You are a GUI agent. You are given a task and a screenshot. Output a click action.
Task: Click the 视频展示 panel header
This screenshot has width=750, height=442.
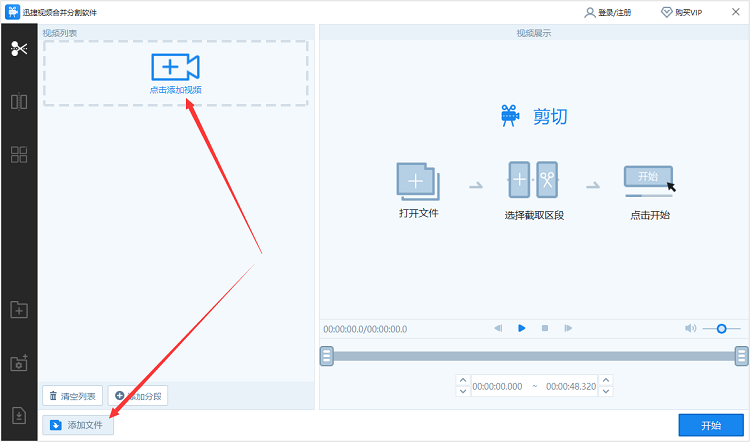(x=534, y=33)
